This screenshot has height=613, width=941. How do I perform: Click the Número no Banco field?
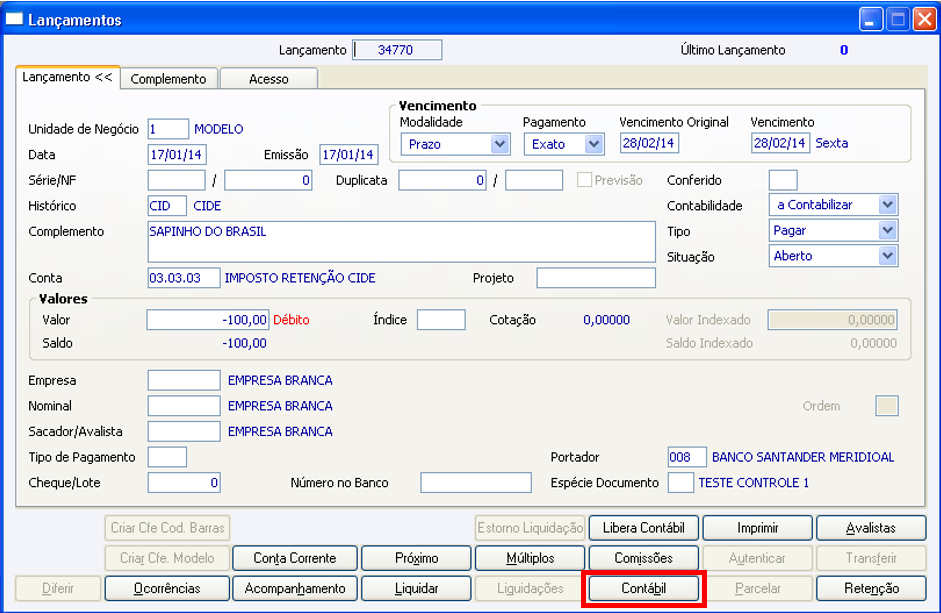tap(476, 483)
